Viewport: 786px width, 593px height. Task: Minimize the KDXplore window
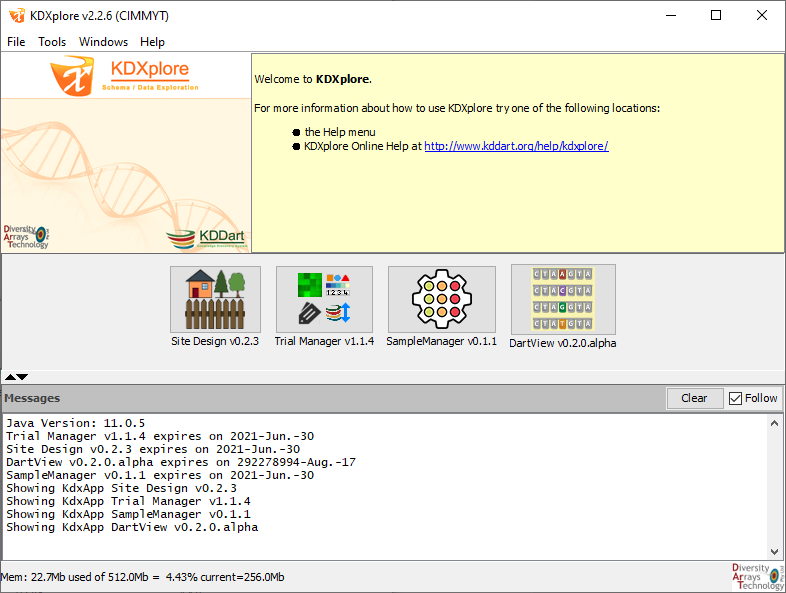[671, 15]
